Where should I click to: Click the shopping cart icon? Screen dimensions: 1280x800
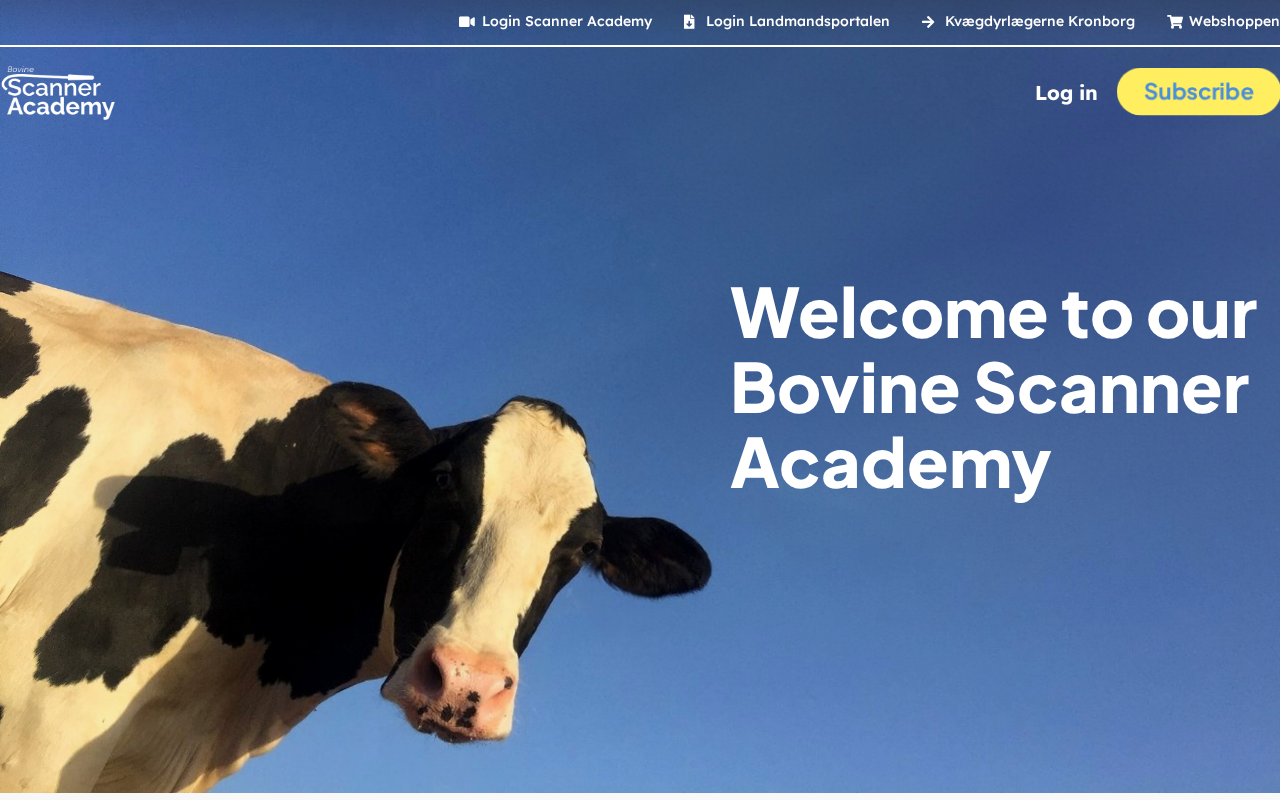coord(1174,21)
